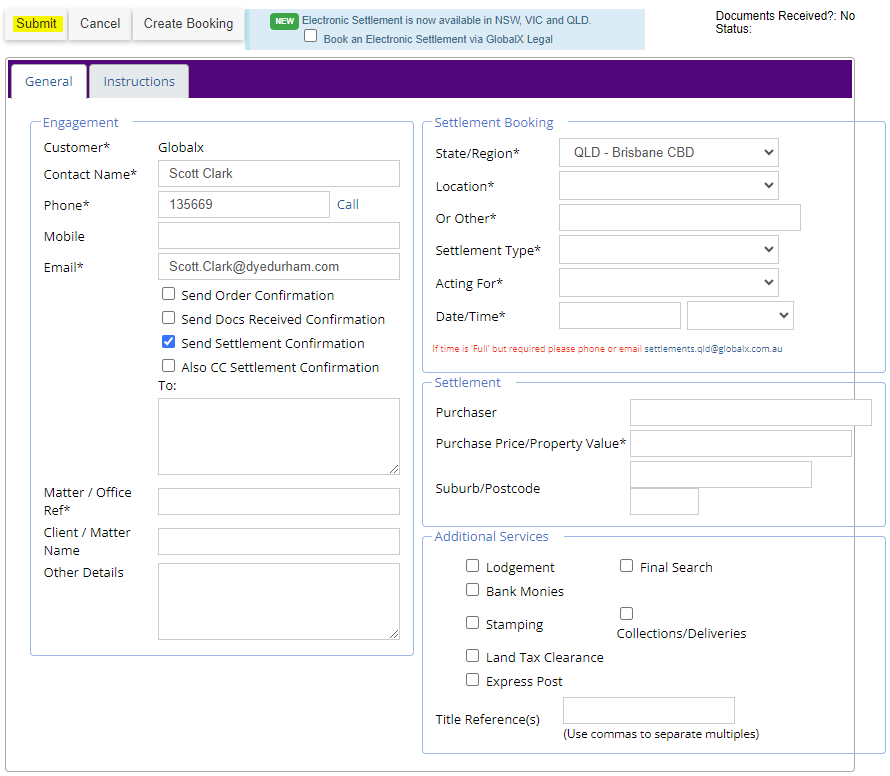Open the Settlement Type dropdown
Image resolution: width=890 pixels, height=776 pixels.
(668, 250)
